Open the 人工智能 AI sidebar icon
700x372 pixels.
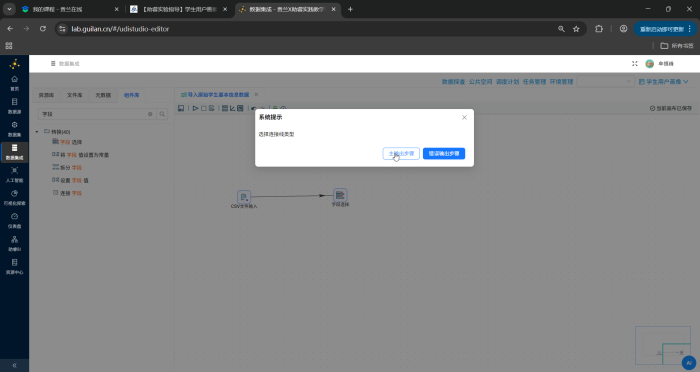pyautogui.click(x=14, y=175)
